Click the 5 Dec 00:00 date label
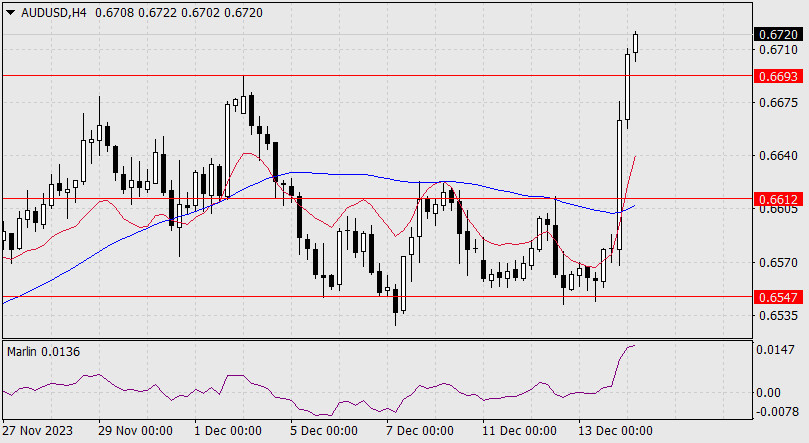Viewport: 809px width, 443px height. click(323, 431)
